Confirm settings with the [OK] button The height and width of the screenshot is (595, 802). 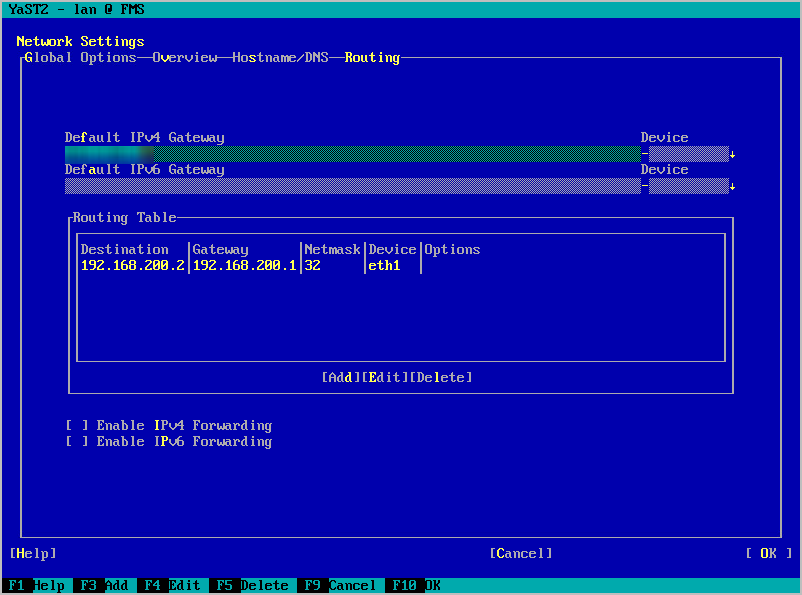coord(768,554)
